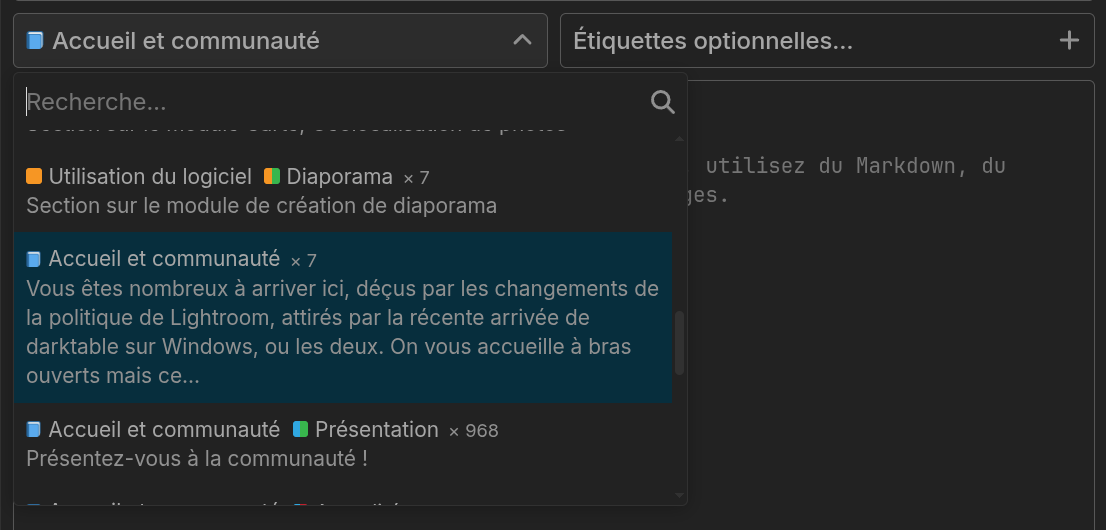This screenshot has width=1106, height=530.
Task: Click the scrollbar down arrow
Action: pos(679,496)
